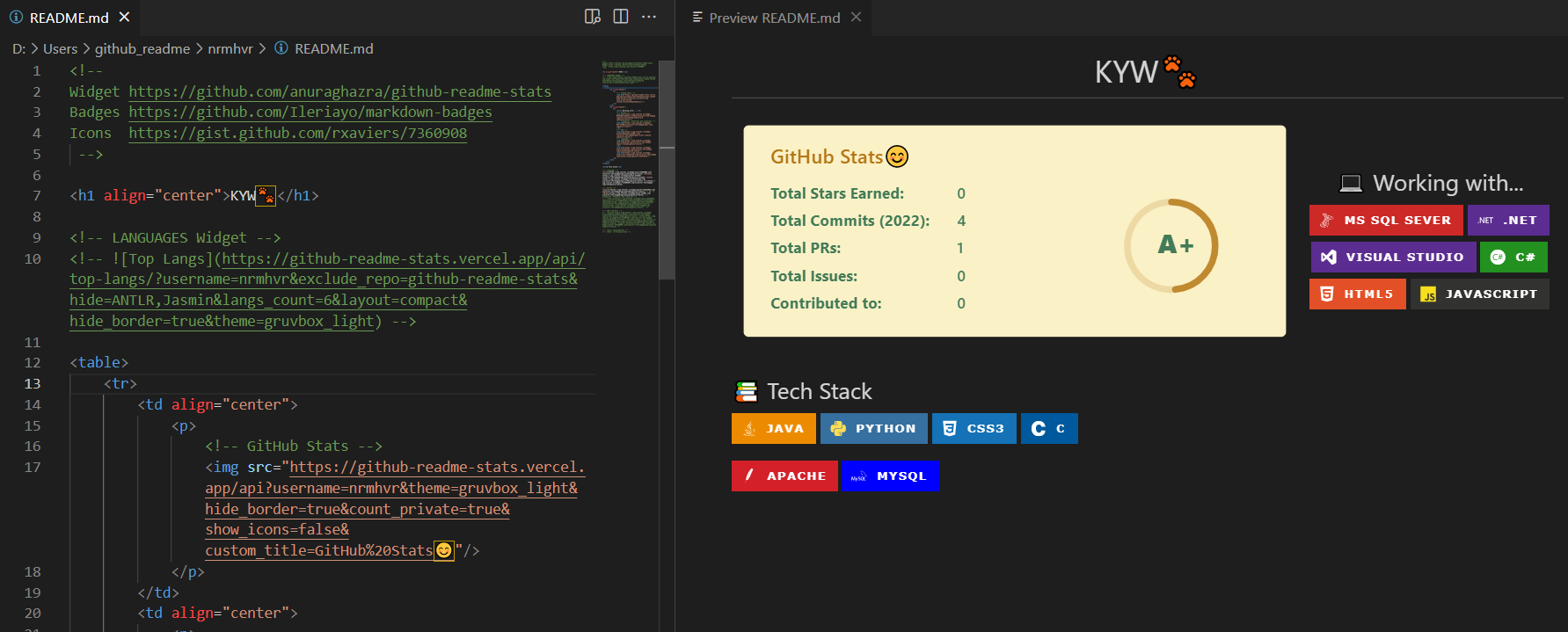Click the C# badge
This screenshot has width=1568, height=632.
pos(1513,257)
